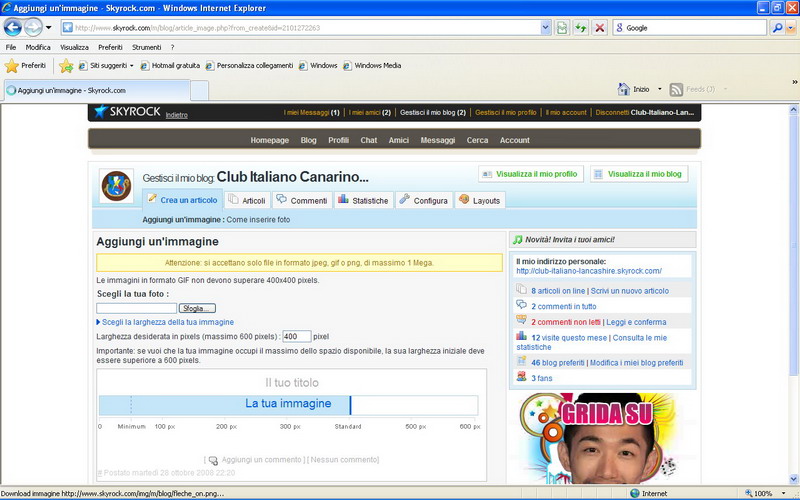Screen dimensions: 800x500
Task: Select the Statistiche tab
Action: pos(363,201)
